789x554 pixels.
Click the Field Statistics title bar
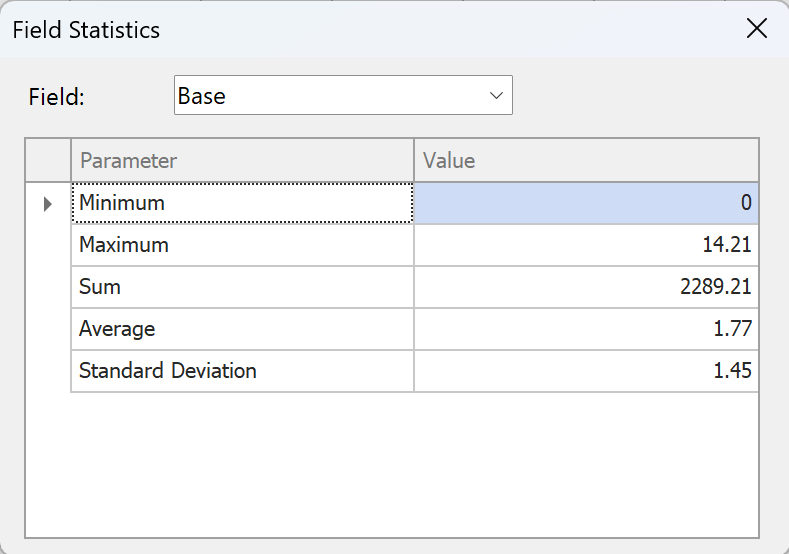click(350, 29)
